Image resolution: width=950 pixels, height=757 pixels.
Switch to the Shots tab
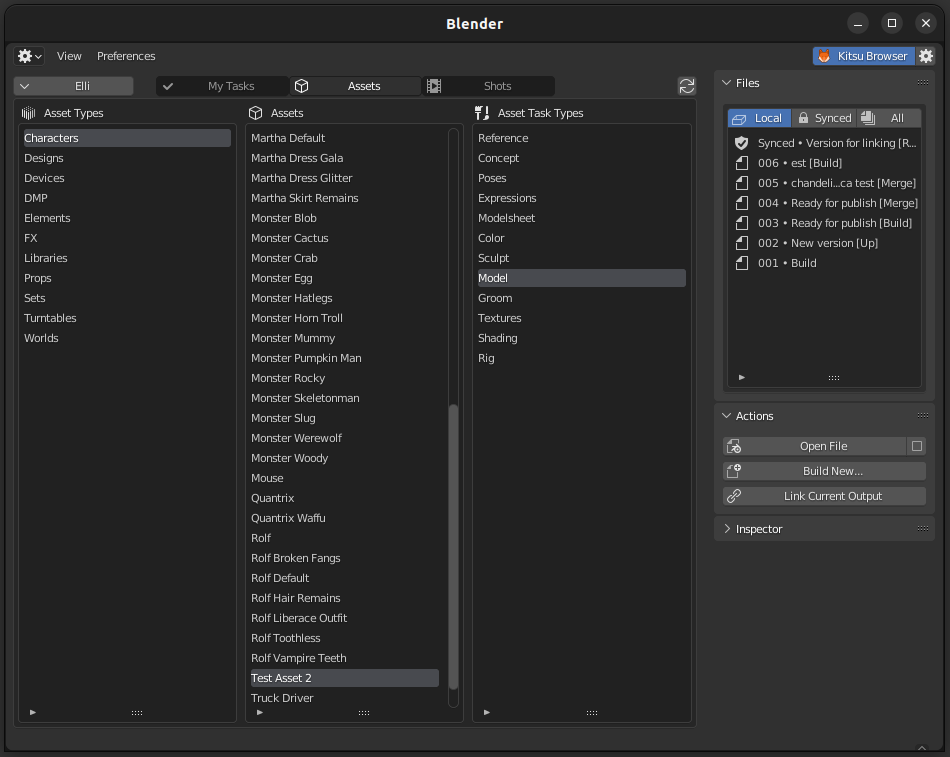tap(488, 86)
